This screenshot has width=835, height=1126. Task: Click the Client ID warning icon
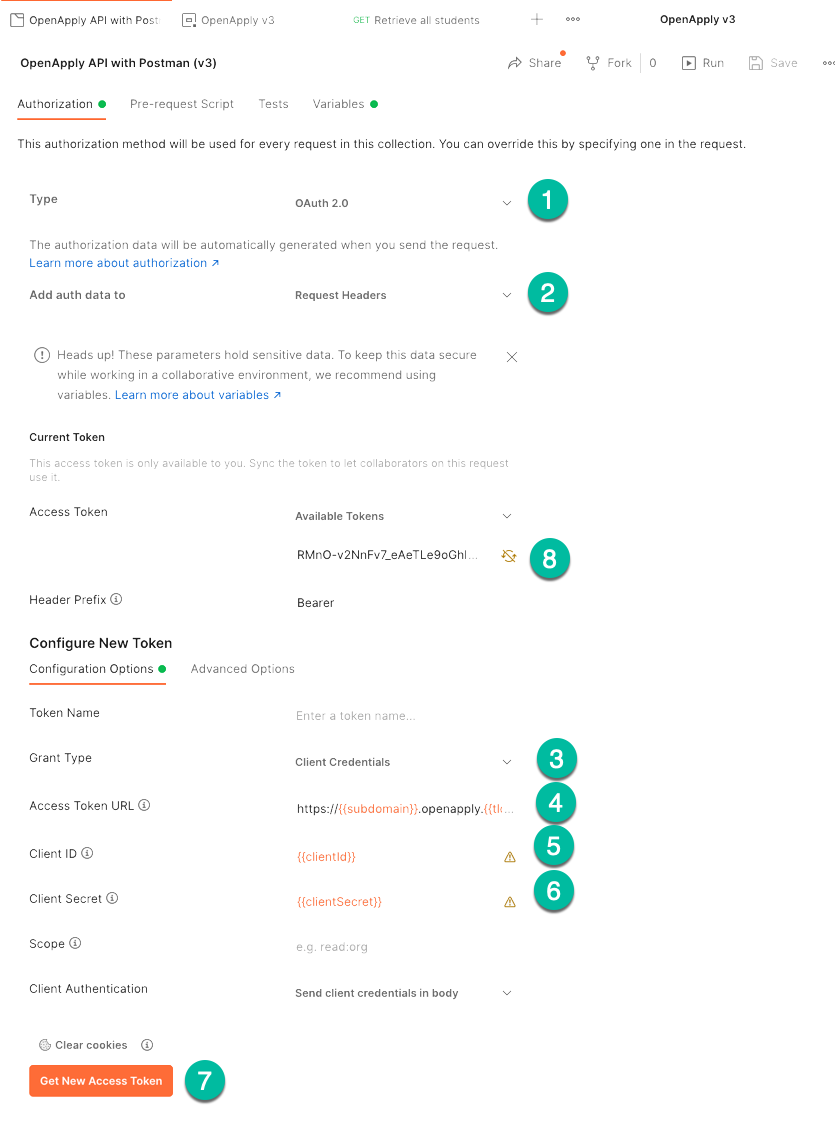tap(510, 857)
